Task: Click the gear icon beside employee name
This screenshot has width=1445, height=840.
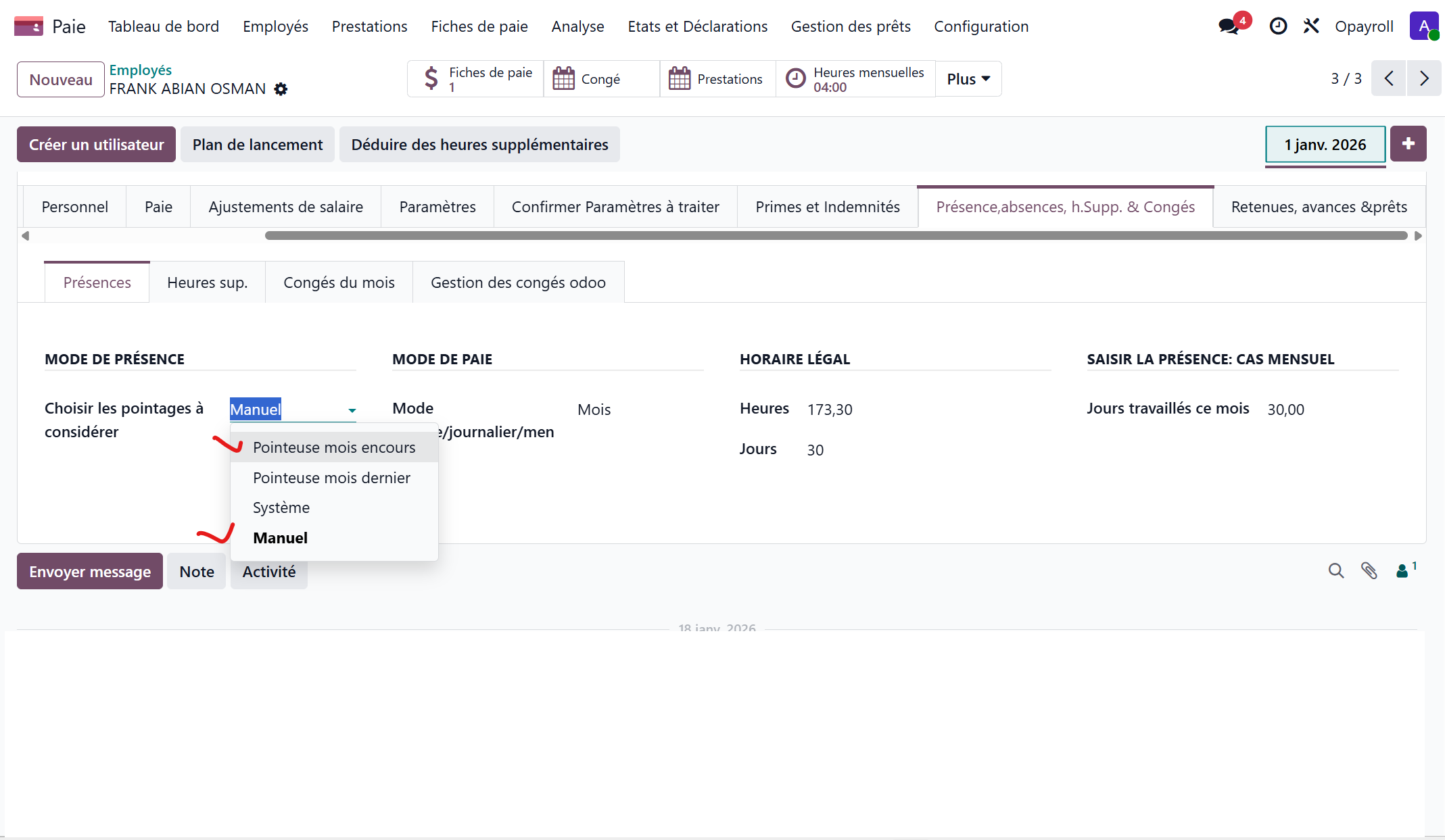Action: pyautogui.click(x=281, y=89)
